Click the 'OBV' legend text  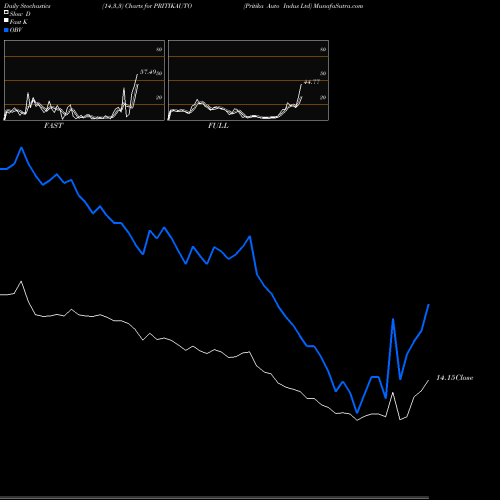click(x=16, y=30)
